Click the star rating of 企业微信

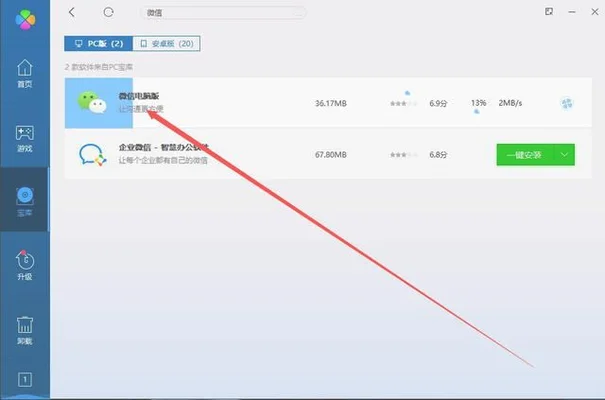404,155
